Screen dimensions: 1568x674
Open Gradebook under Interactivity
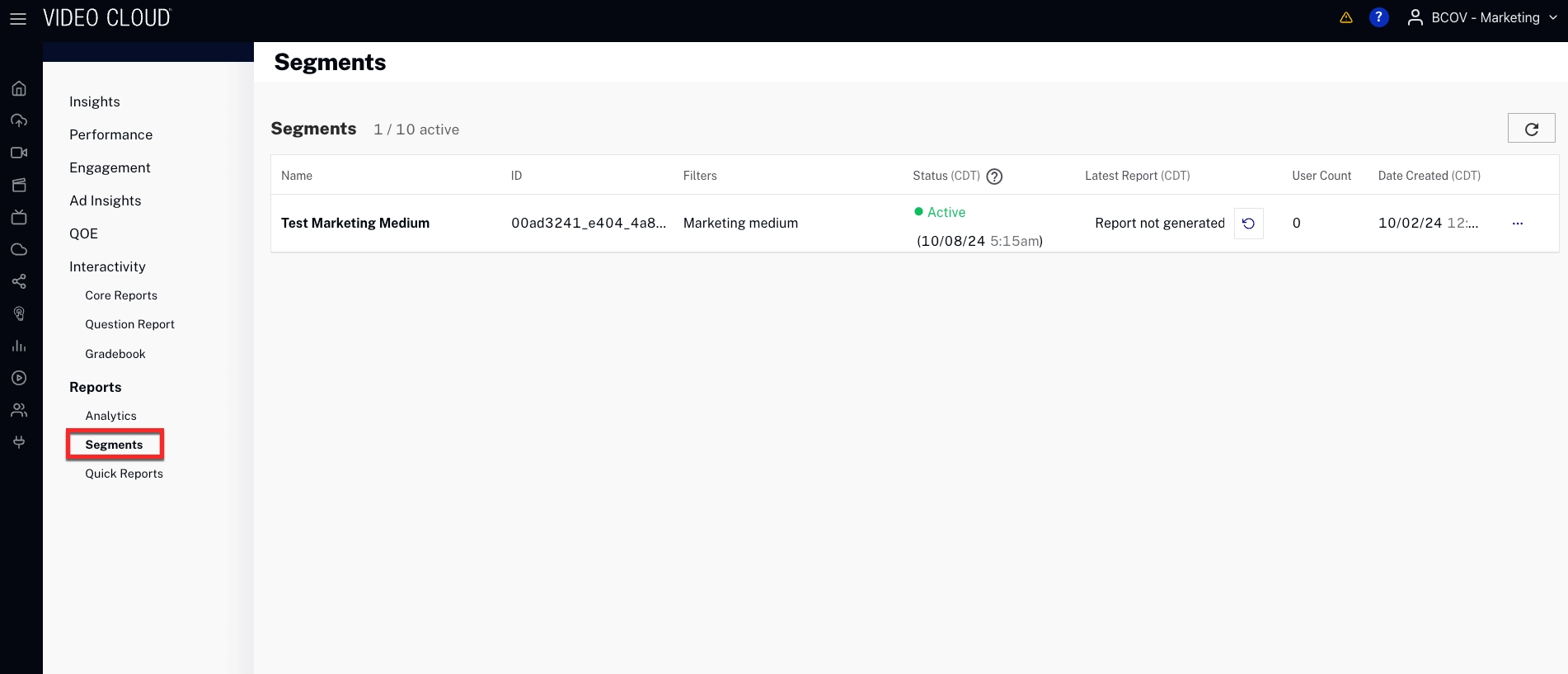click(115, 354)
